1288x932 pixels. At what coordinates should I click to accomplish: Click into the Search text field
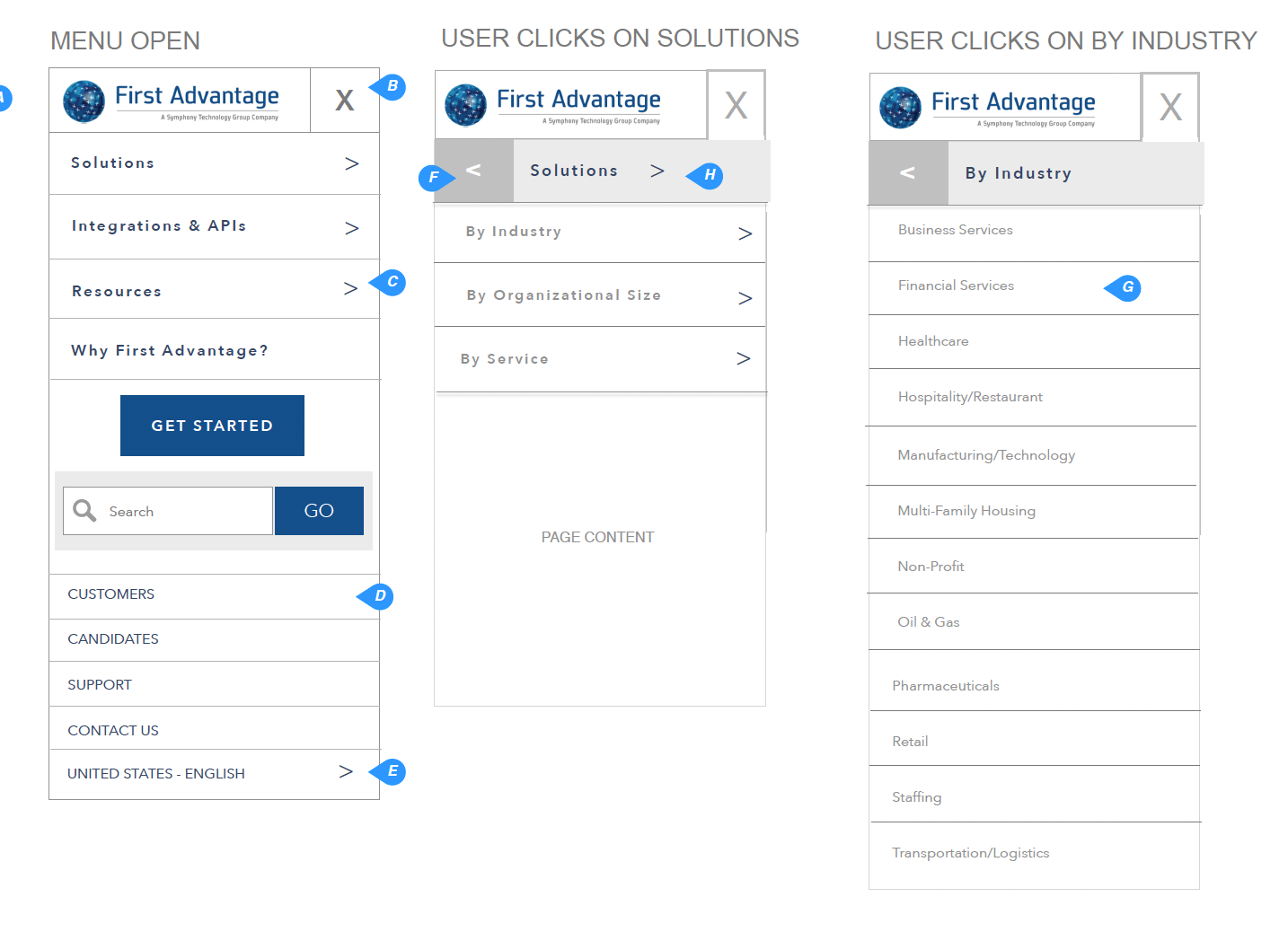[186, 511]
